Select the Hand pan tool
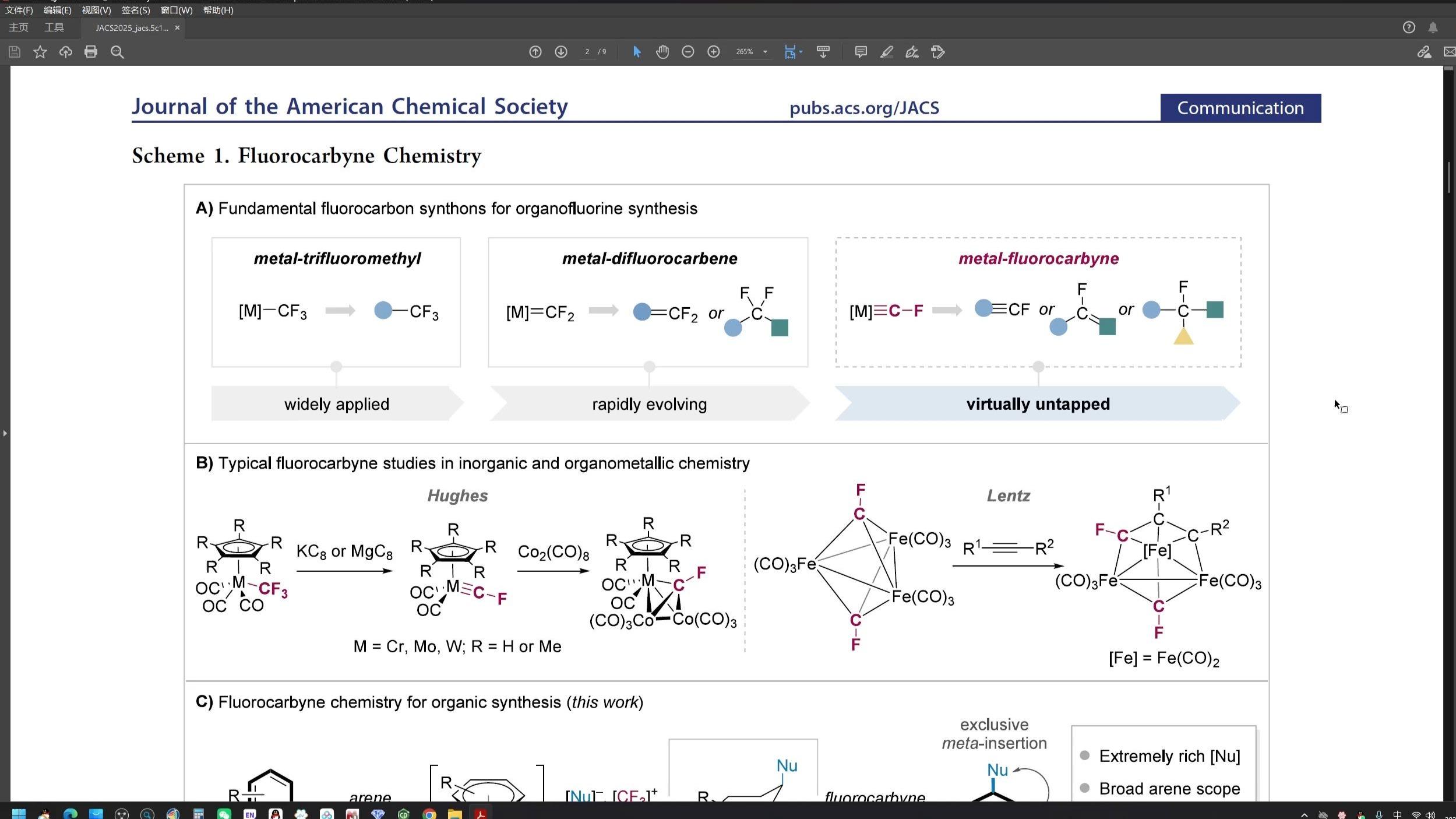 point(662,52)
